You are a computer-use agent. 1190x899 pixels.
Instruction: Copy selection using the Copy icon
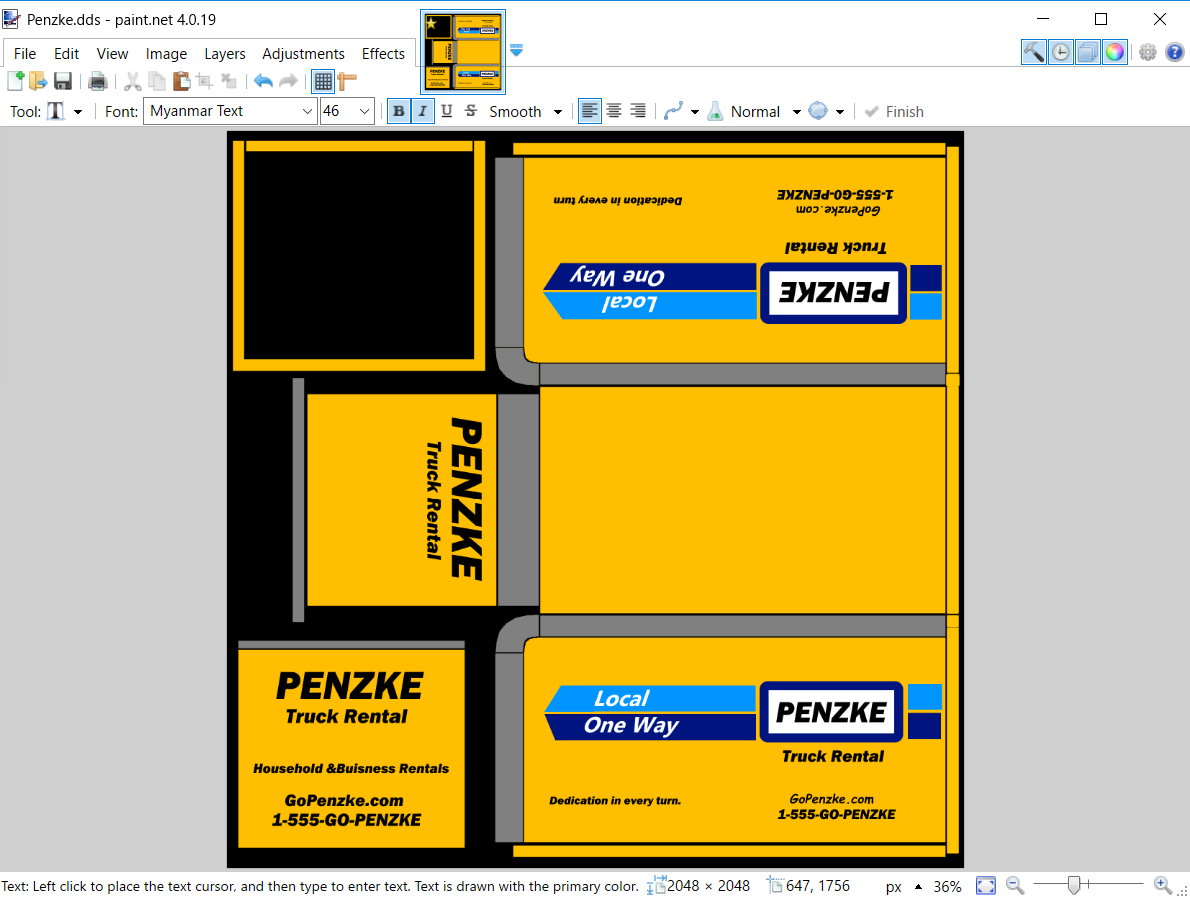(x=157, y=80)
